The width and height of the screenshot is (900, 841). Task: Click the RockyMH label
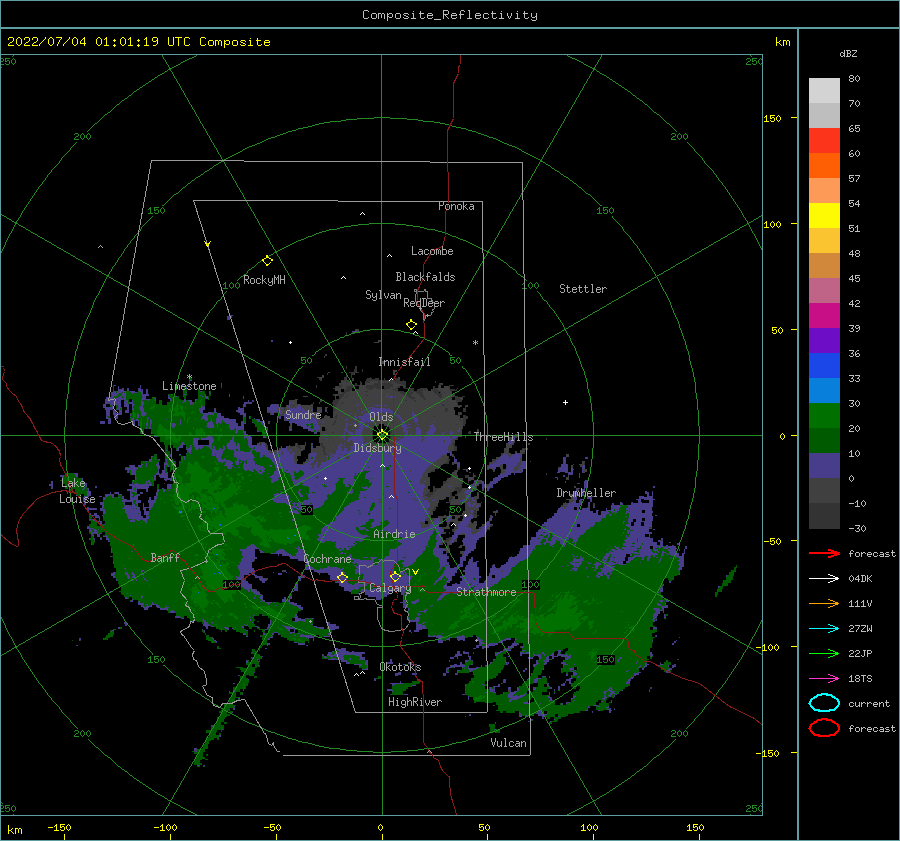coord(264,280)
